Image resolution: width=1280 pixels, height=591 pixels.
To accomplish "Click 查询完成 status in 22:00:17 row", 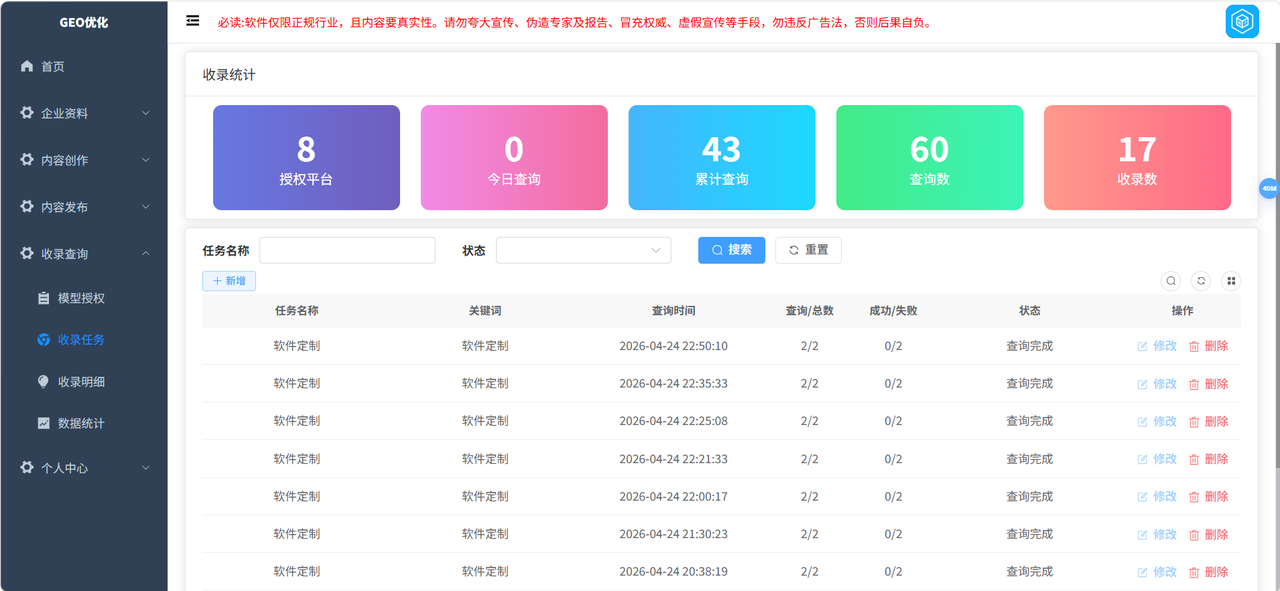I will click(x=1029, y=497).
